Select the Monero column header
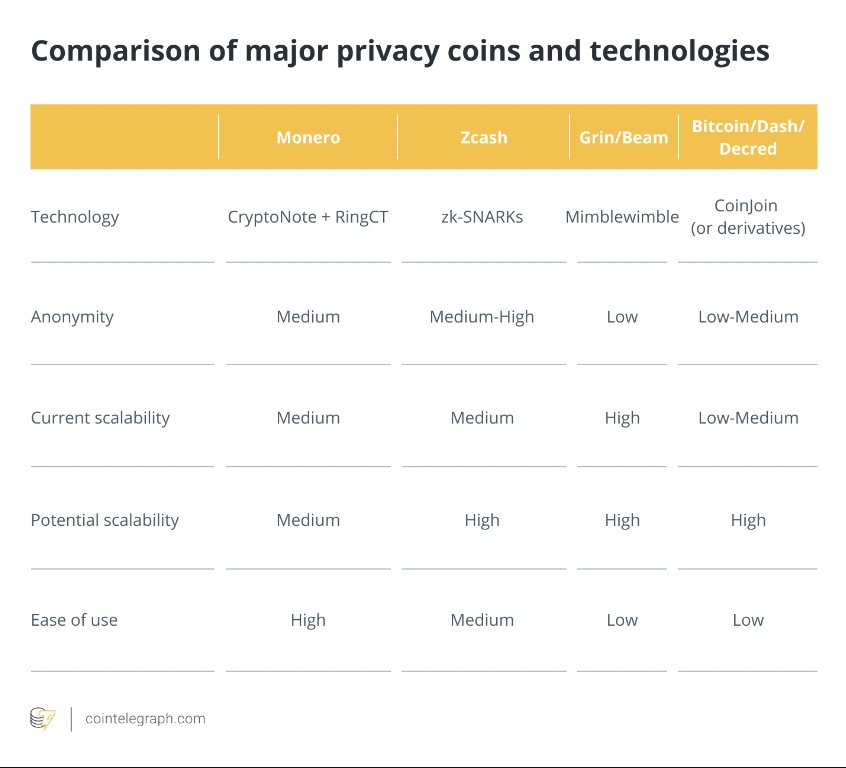846x768 pixels. [x=308, y=137]
